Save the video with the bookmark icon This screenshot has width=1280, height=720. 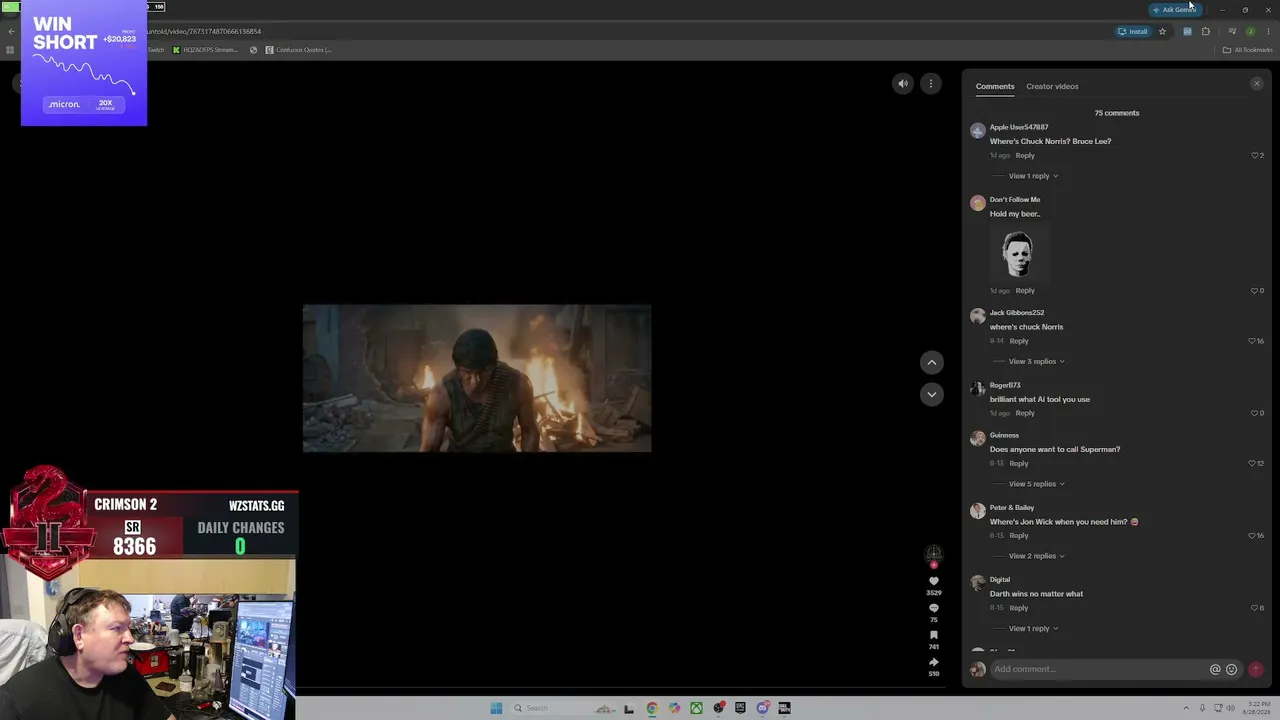[934, 635]
